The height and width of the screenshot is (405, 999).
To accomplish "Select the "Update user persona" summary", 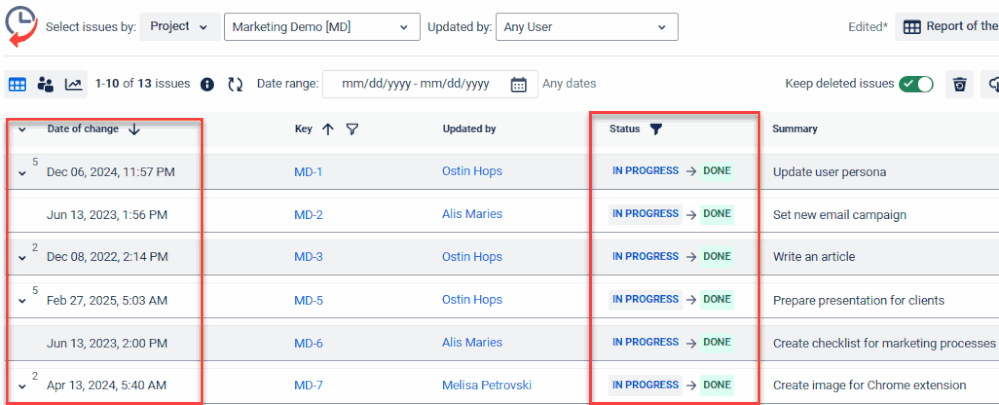I will [830, 172].
